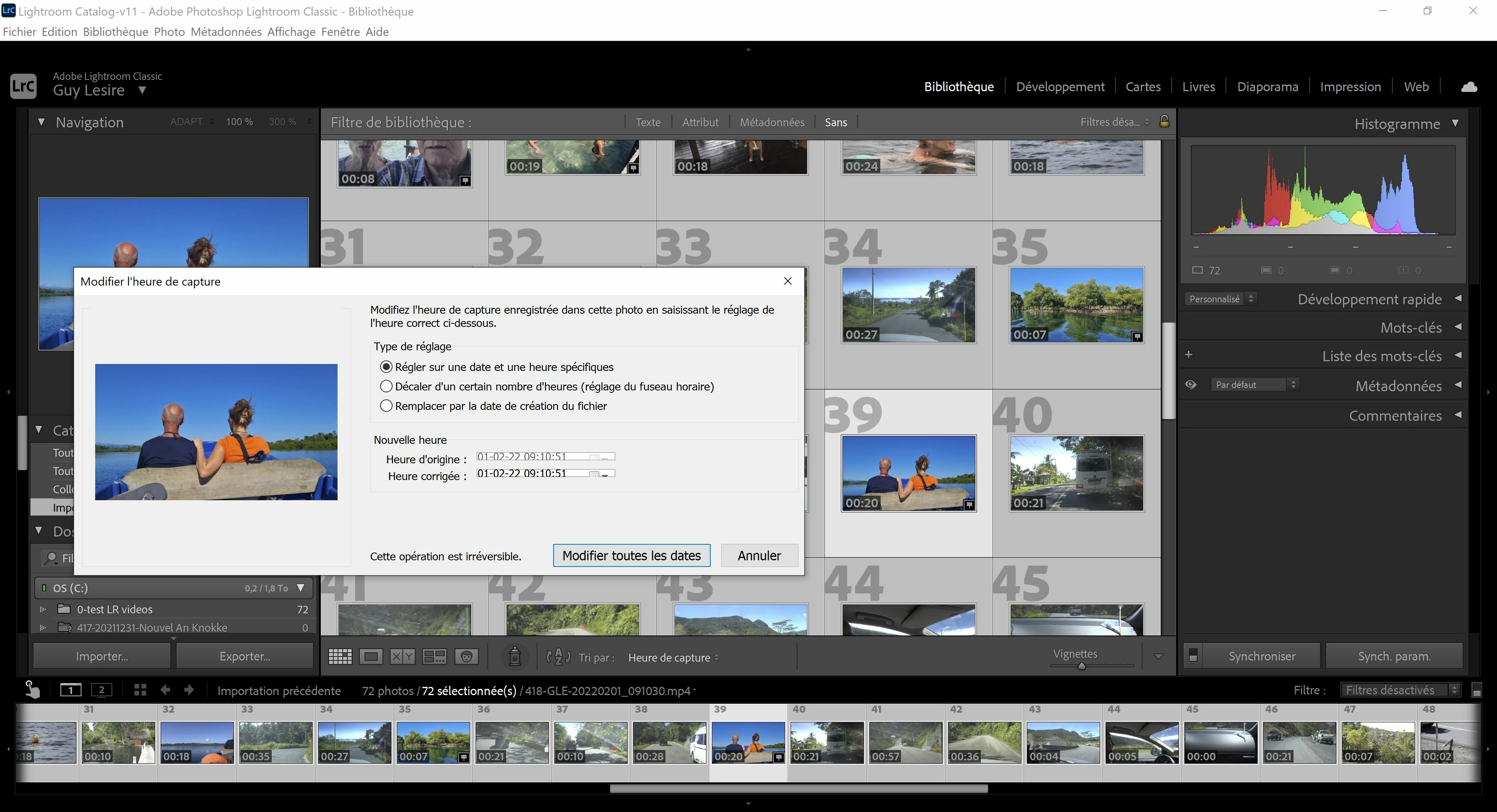Open compare view (X|Y) icon
The width and height of the screenshot is (1497, 812).
(x=402, y=657)
